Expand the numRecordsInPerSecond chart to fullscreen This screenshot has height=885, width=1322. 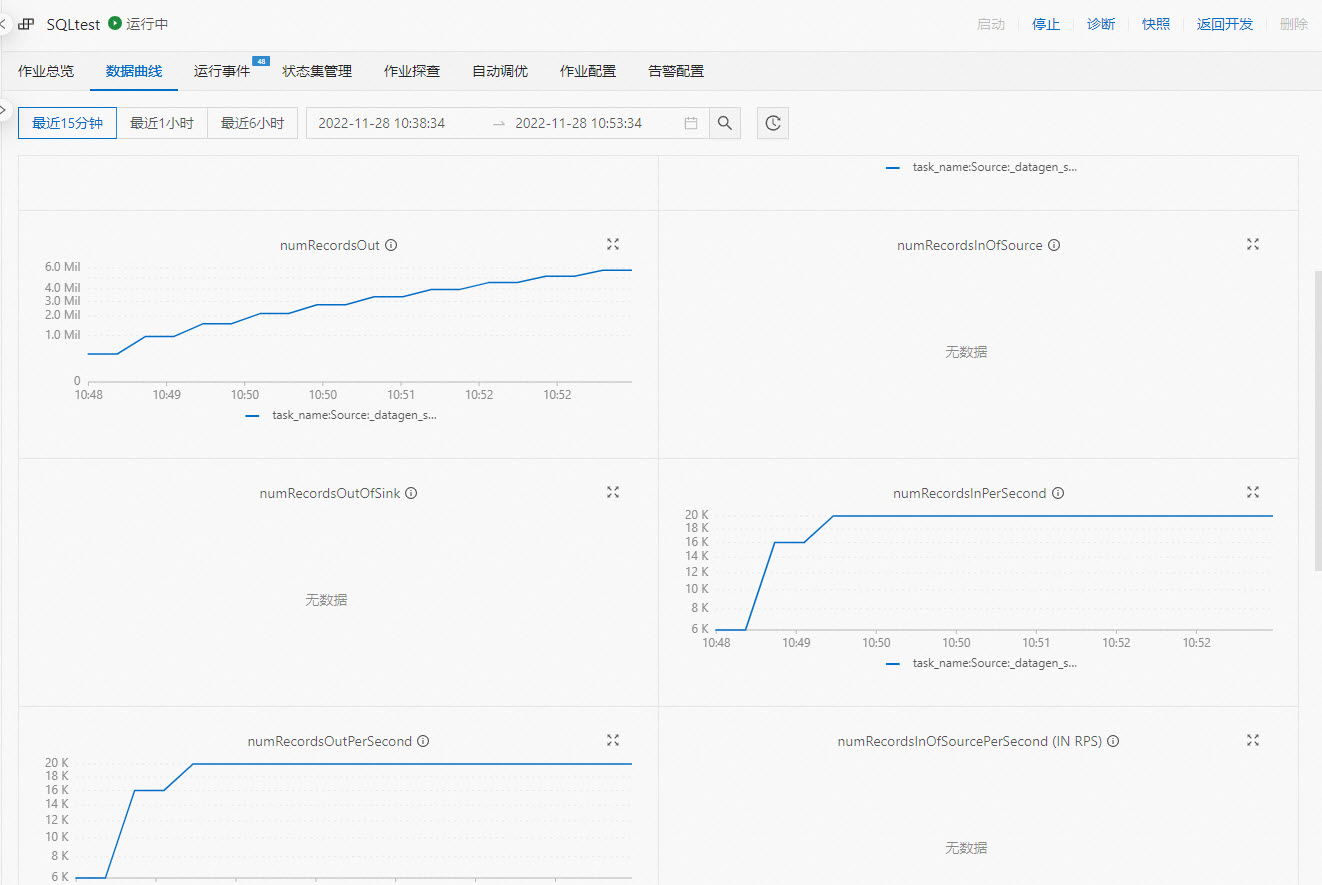1253,492
